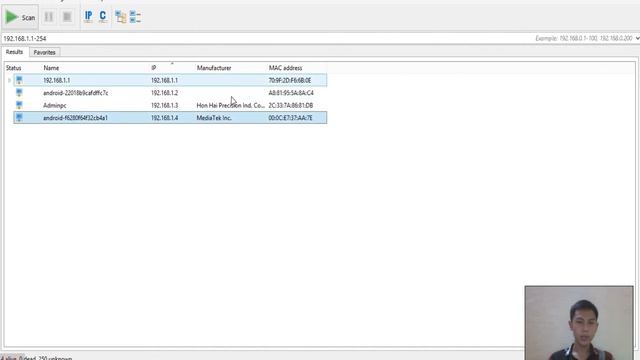This screenshot has width=640, height=360.
Task: Click computer status icon for 192.168.1.1 row
Action: tap(19, 80)
